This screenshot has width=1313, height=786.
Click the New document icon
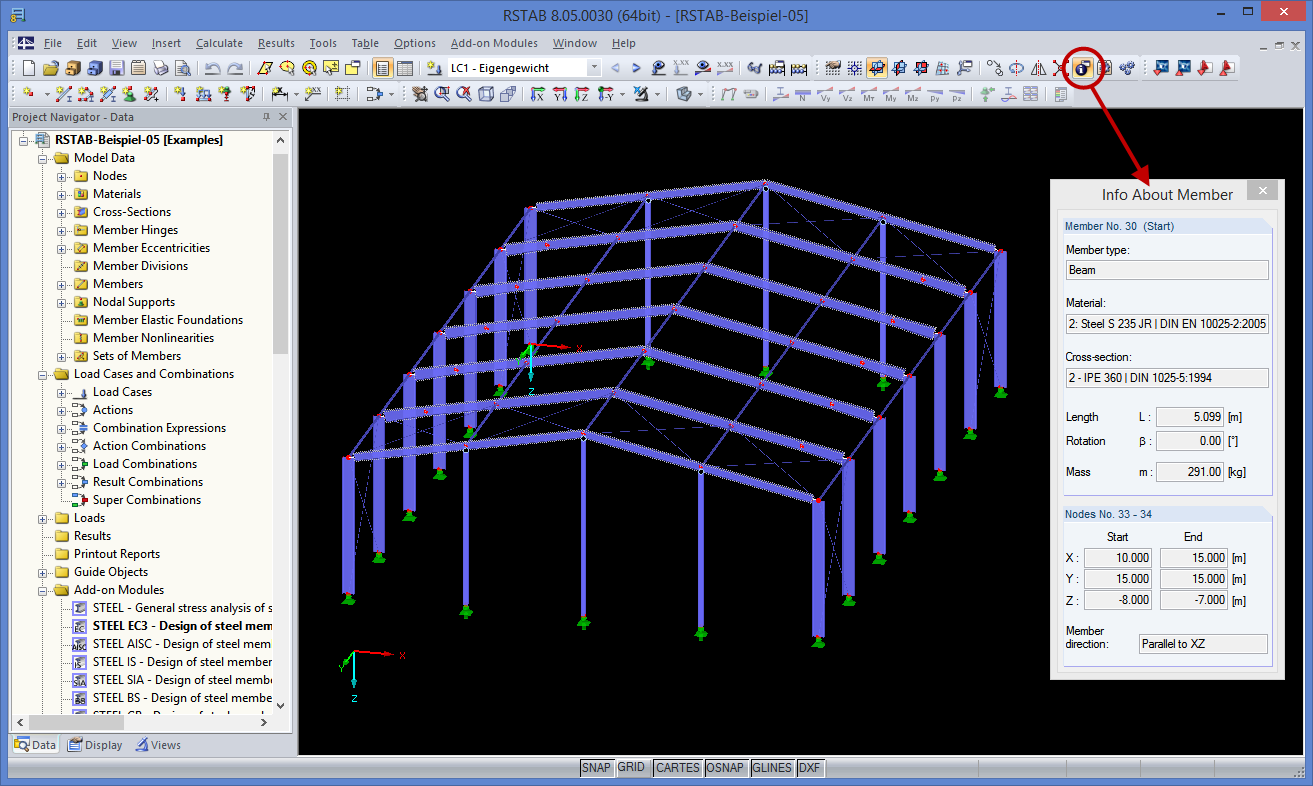coord(28,68)
